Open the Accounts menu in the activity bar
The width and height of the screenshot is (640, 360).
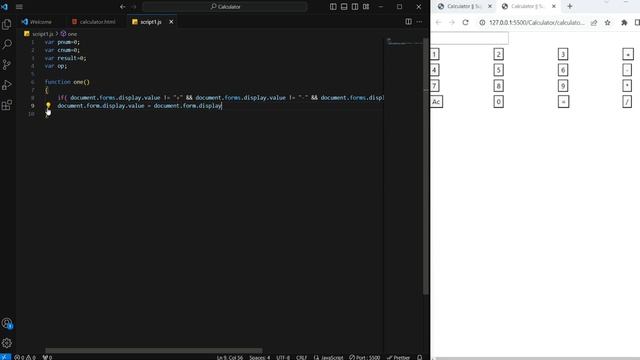tap(7, 323)
